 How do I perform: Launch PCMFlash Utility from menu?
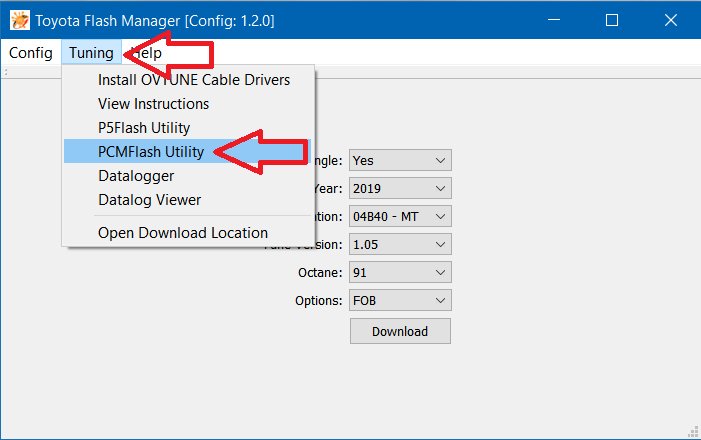pyautogui.click(x=188, y=152)
